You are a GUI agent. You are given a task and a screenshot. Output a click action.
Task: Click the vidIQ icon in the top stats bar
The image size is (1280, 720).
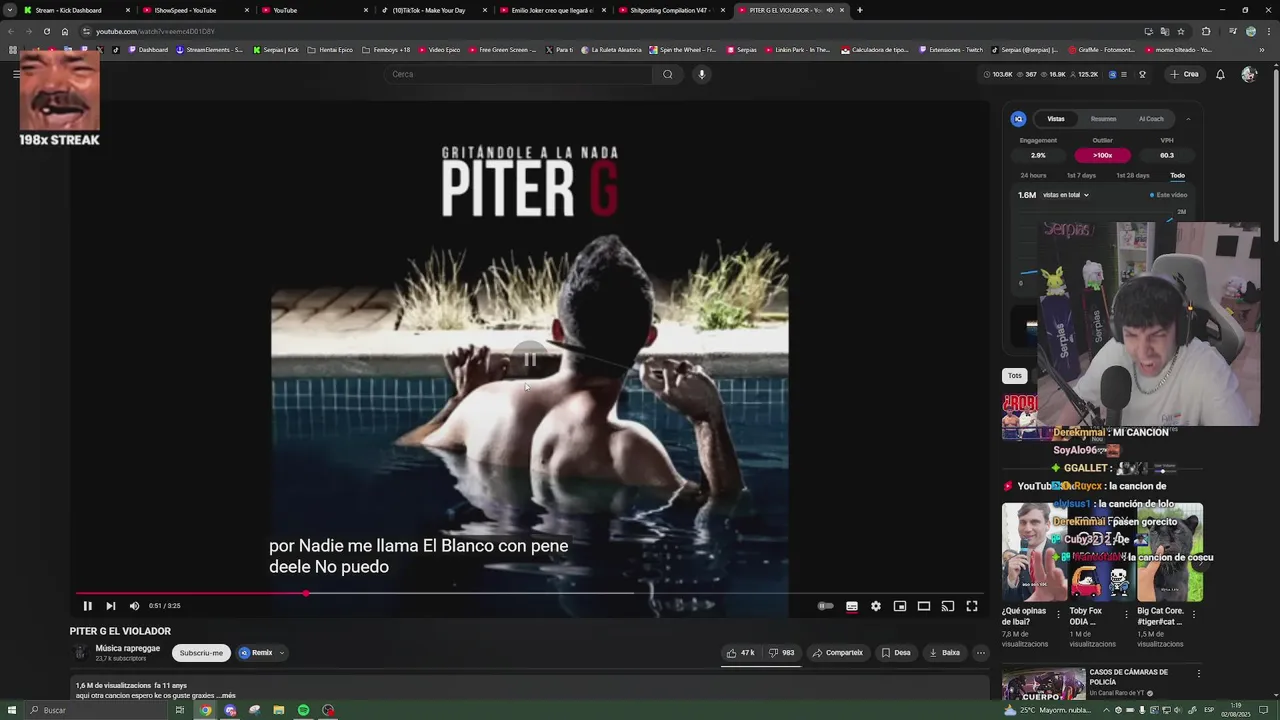pyautogui.click(x=1113, y=74)
